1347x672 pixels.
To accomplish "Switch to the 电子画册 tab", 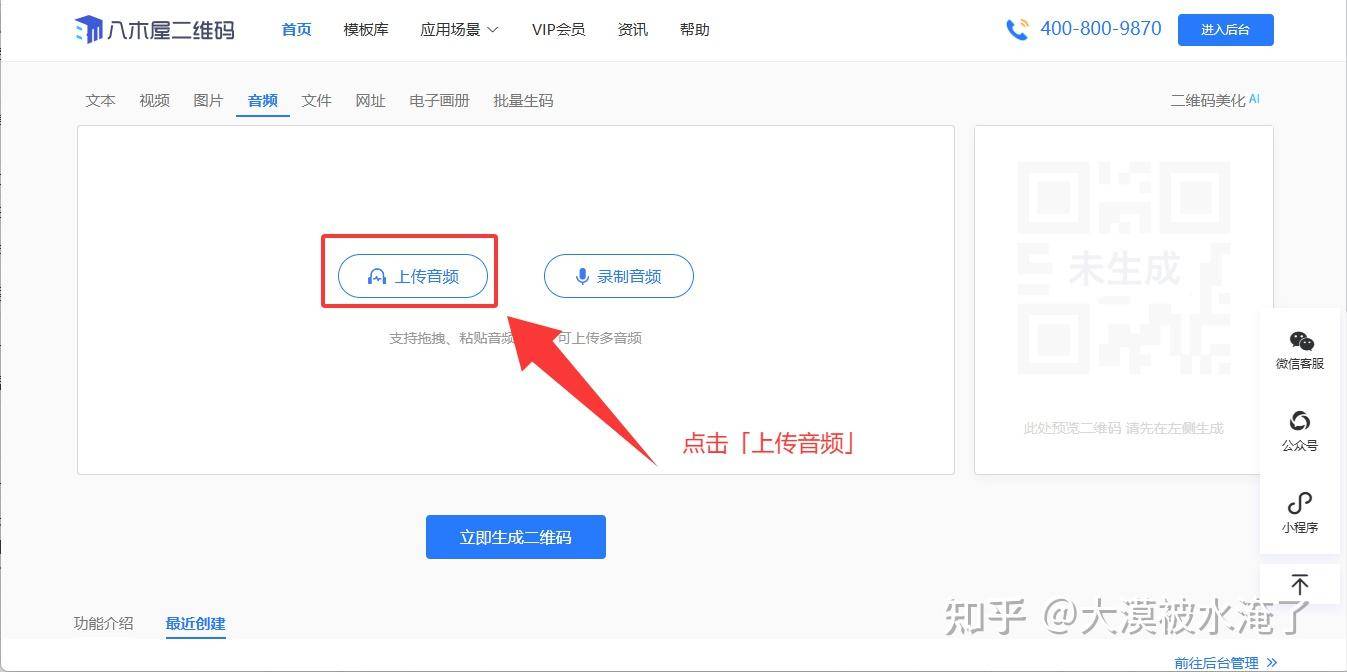I will pyautogui.click(x=439, y=100).
